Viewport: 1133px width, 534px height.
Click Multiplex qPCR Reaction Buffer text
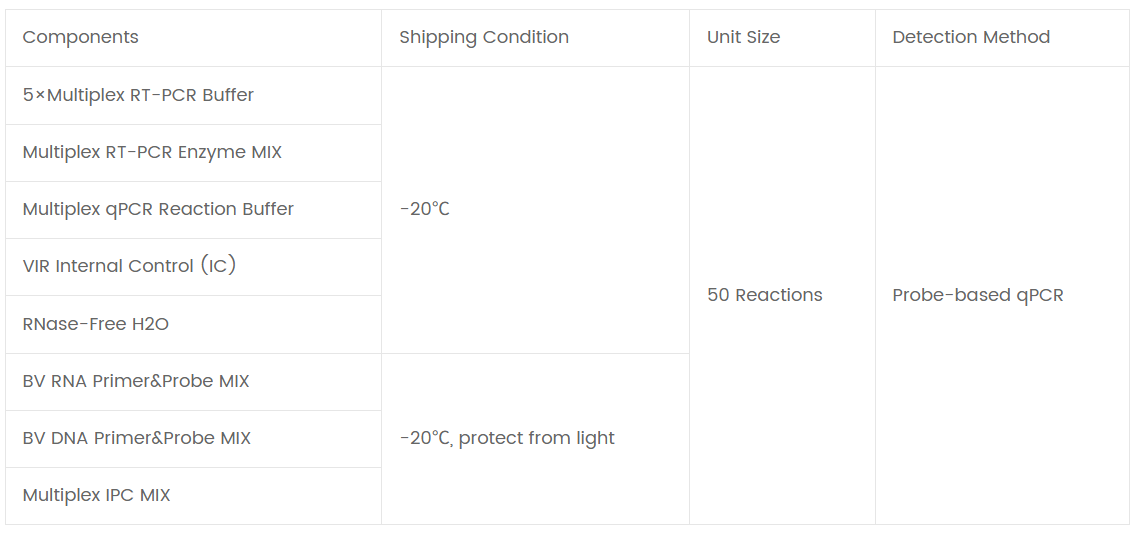(158, 210)
